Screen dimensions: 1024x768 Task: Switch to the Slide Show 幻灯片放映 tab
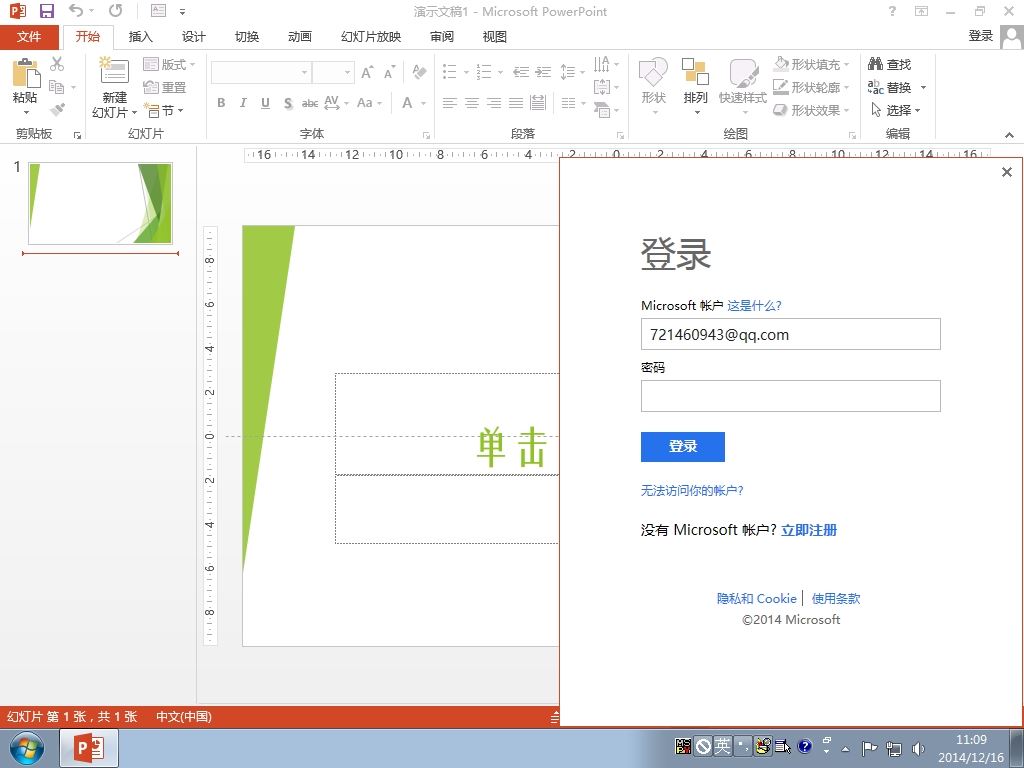[371, 37]
